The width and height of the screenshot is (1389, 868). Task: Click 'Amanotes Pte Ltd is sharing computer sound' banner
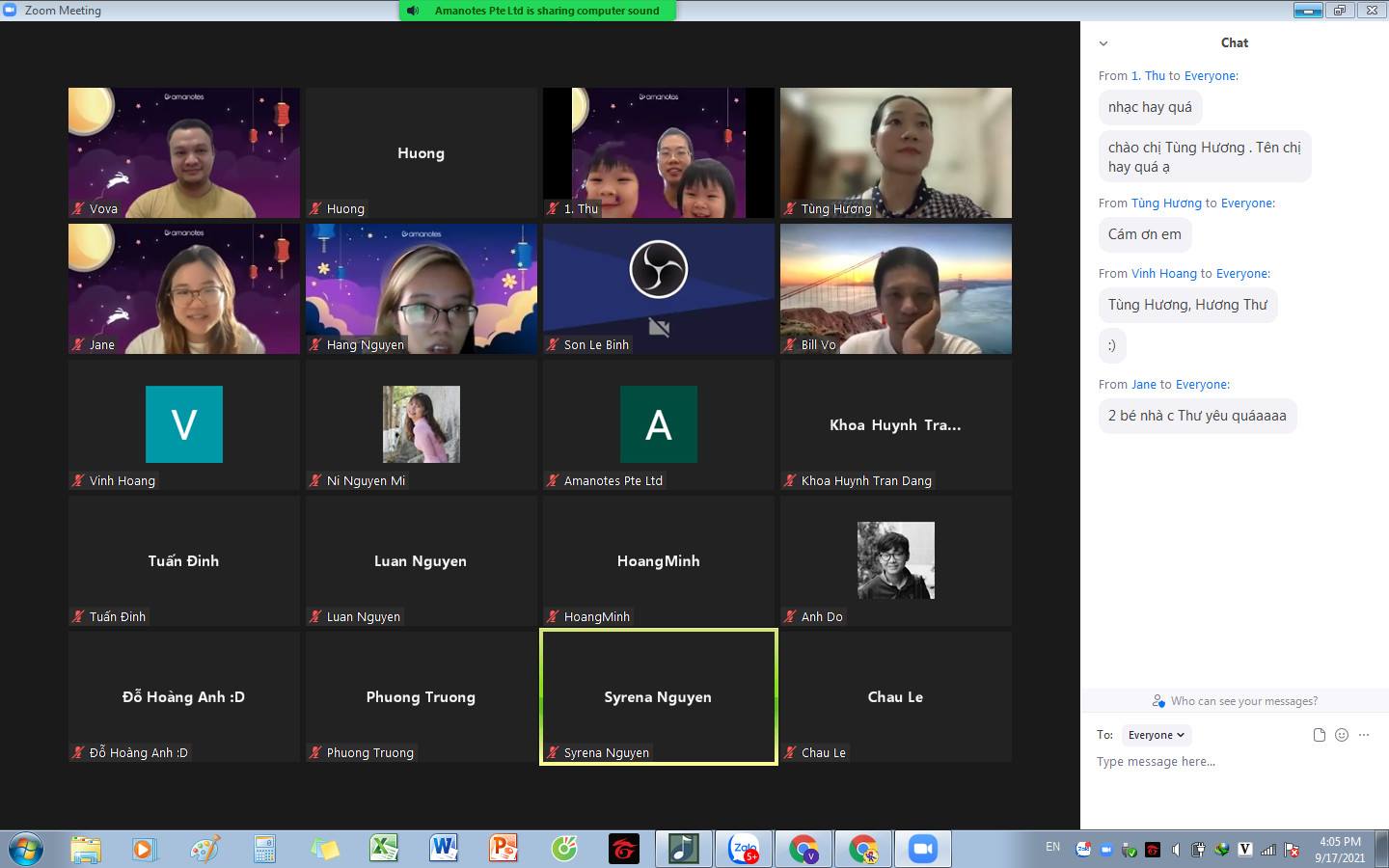pyautogui.click(x=537, y=11)
